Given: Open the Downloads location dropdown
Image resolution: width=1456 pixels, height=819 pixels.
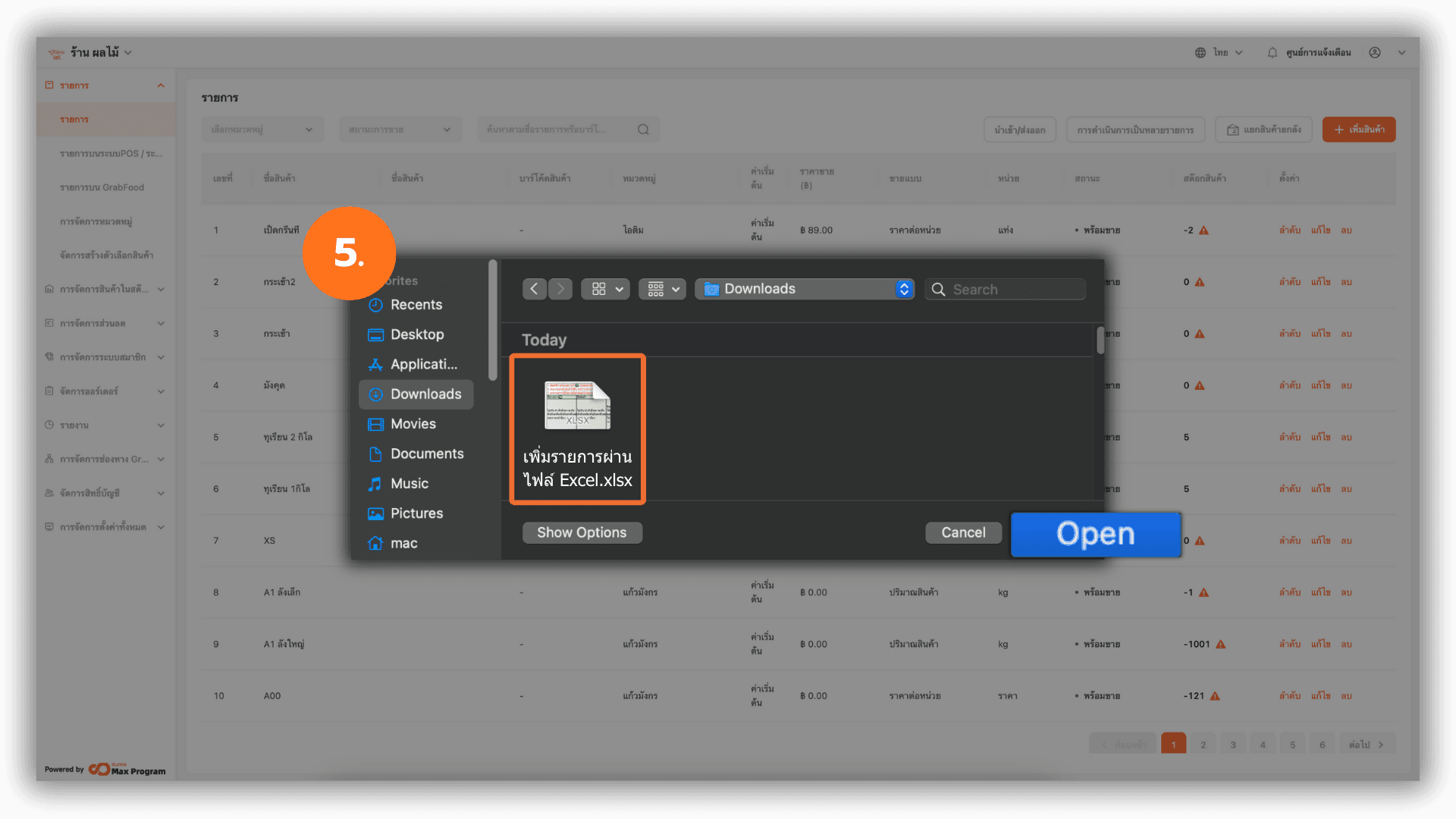Looking at the screenshot, I should pos(805,289).
